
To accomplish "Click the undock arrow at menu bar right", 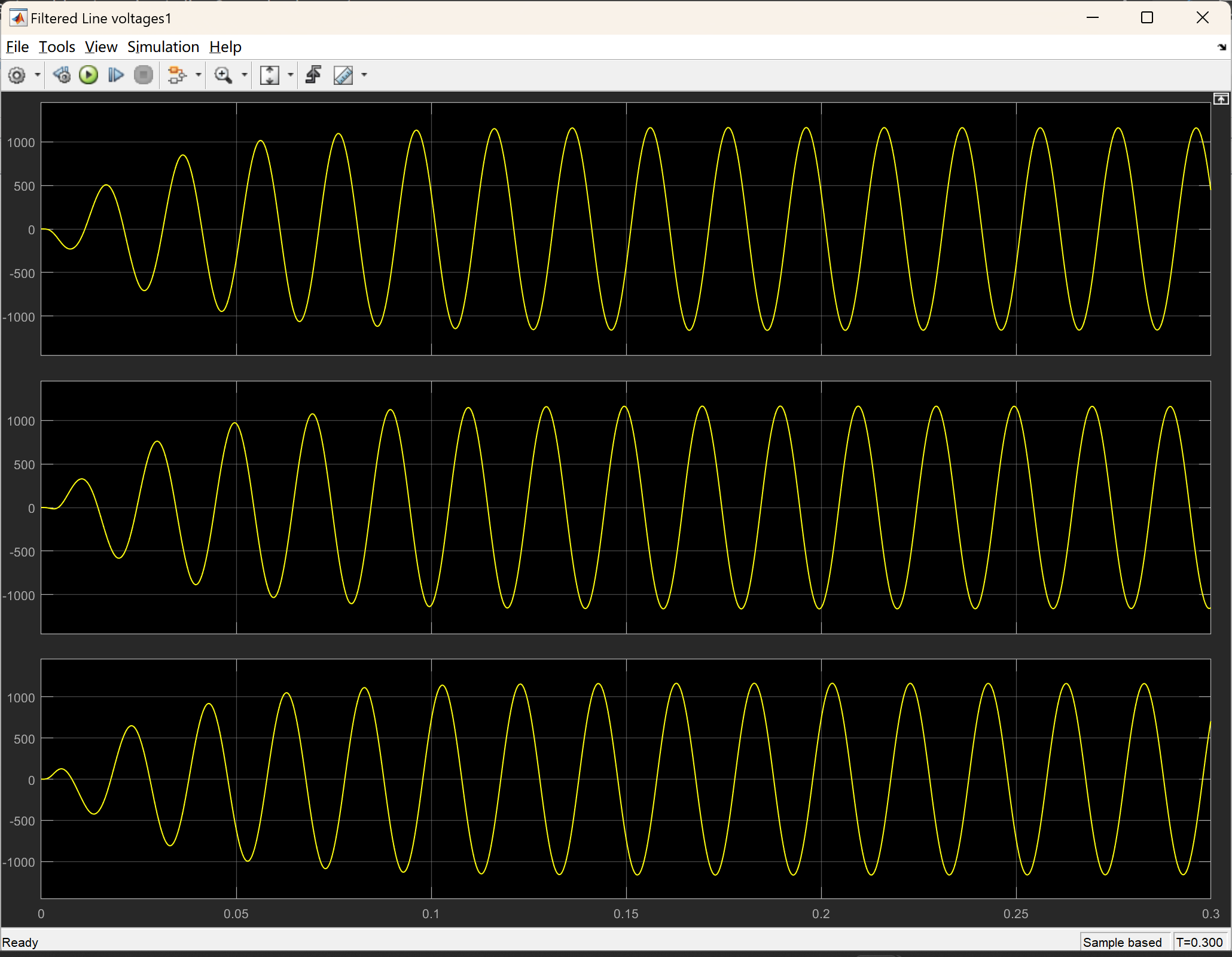I will [x=1221, y=47].
